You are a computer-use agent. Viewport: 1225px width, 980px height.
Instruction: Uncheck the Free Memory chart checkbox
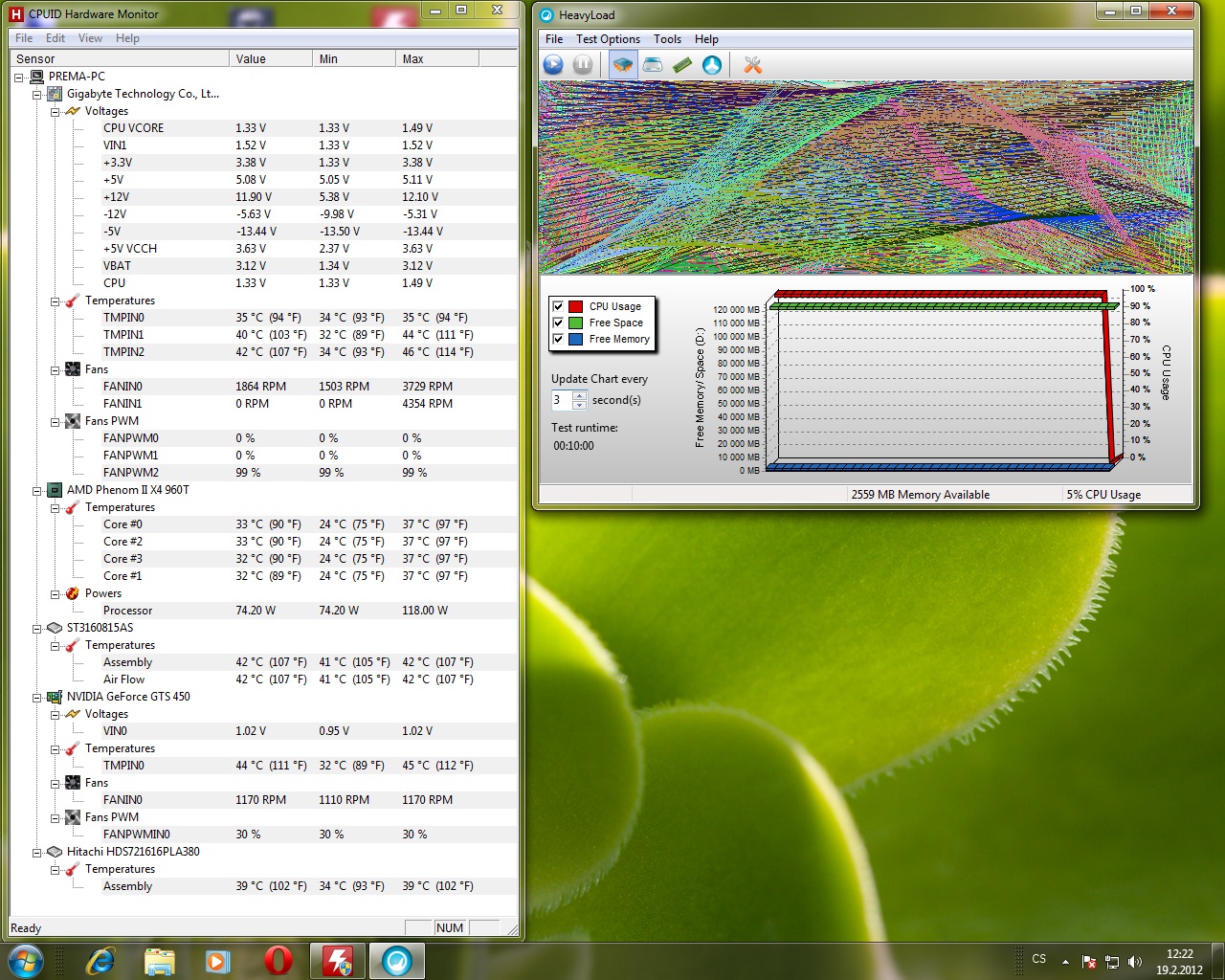(x=558, y=339)
